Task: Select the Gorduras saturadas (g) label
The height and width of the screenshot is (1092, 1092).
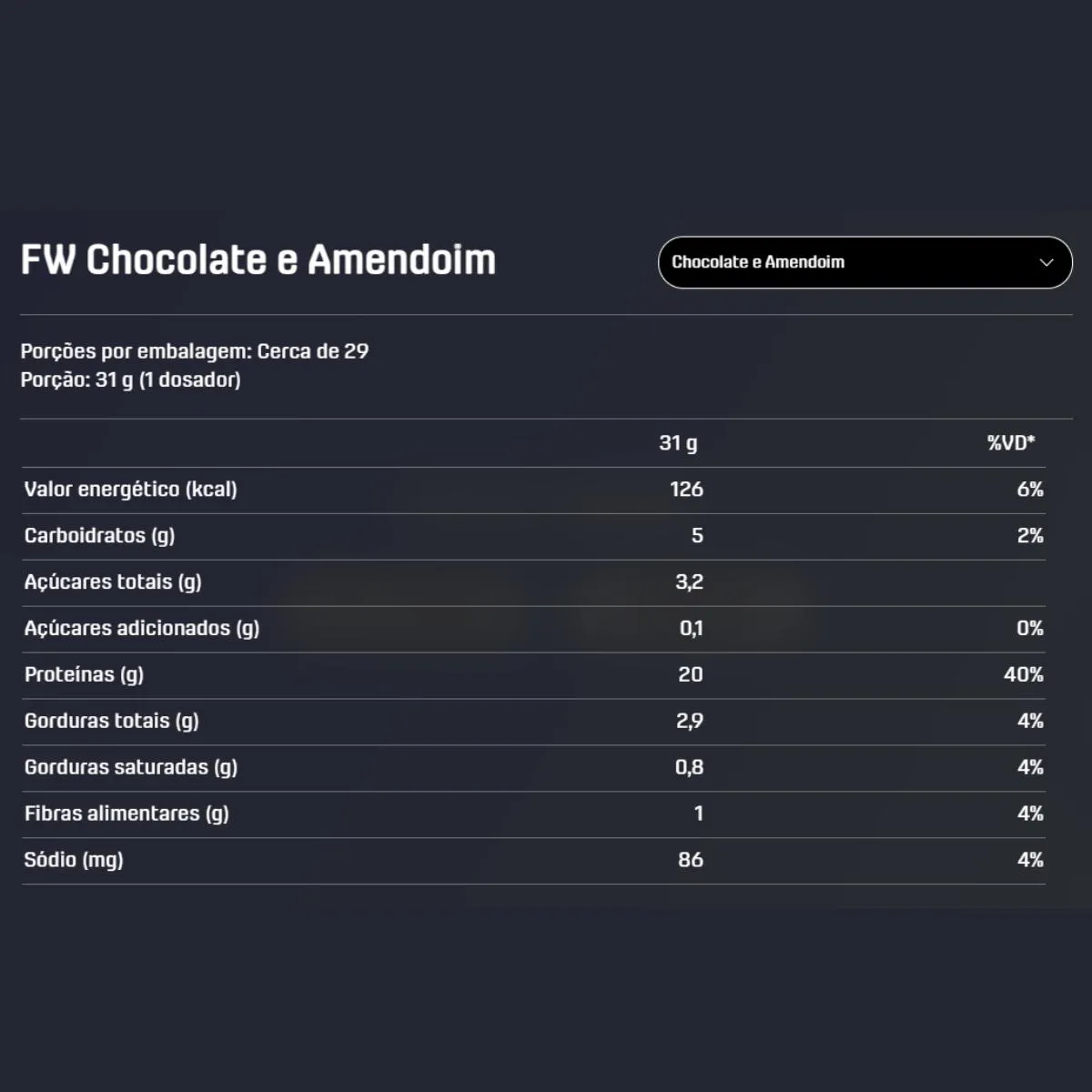Action: point(131,768)
